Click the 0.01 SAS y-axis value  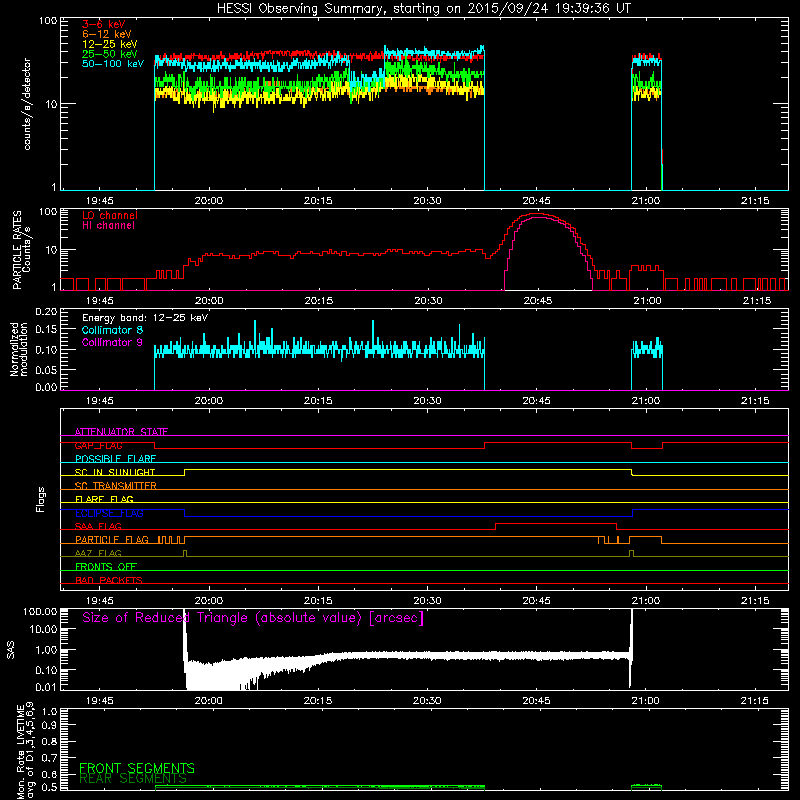click(46, 687)
